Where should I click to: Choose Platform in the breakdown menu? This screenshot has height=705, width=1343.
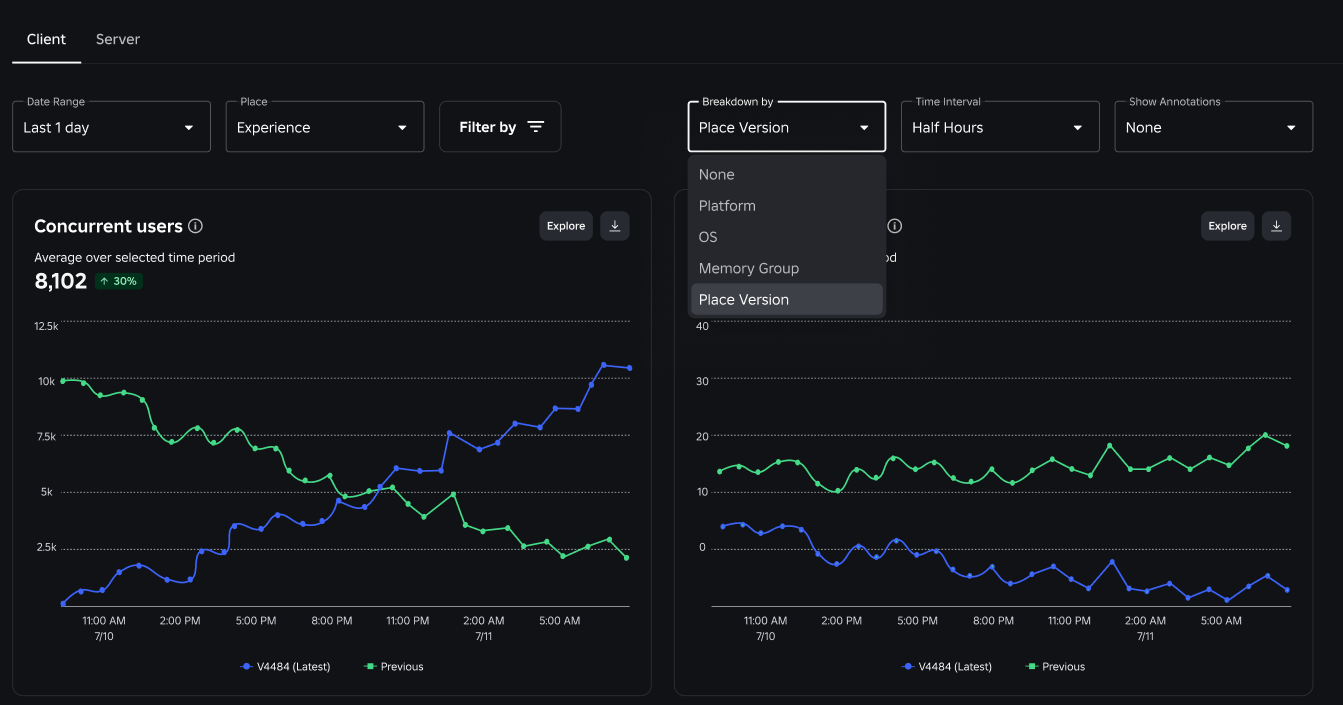[x=787, y=206]
